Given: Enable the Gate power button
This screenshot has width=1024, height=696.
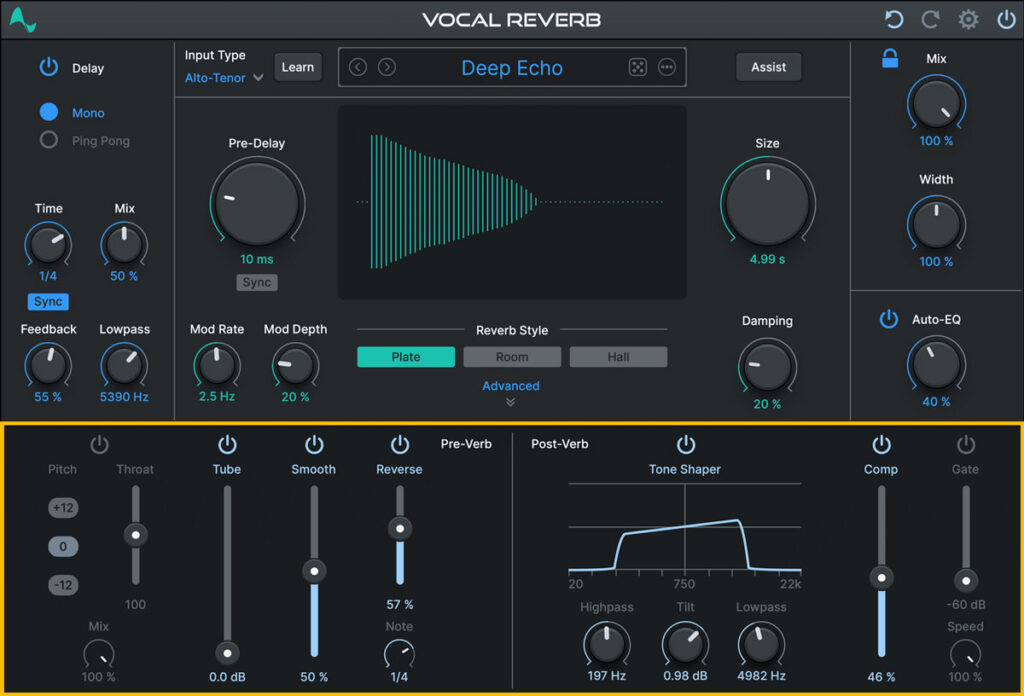Looking at the screenshot, I should click(966, 444).
